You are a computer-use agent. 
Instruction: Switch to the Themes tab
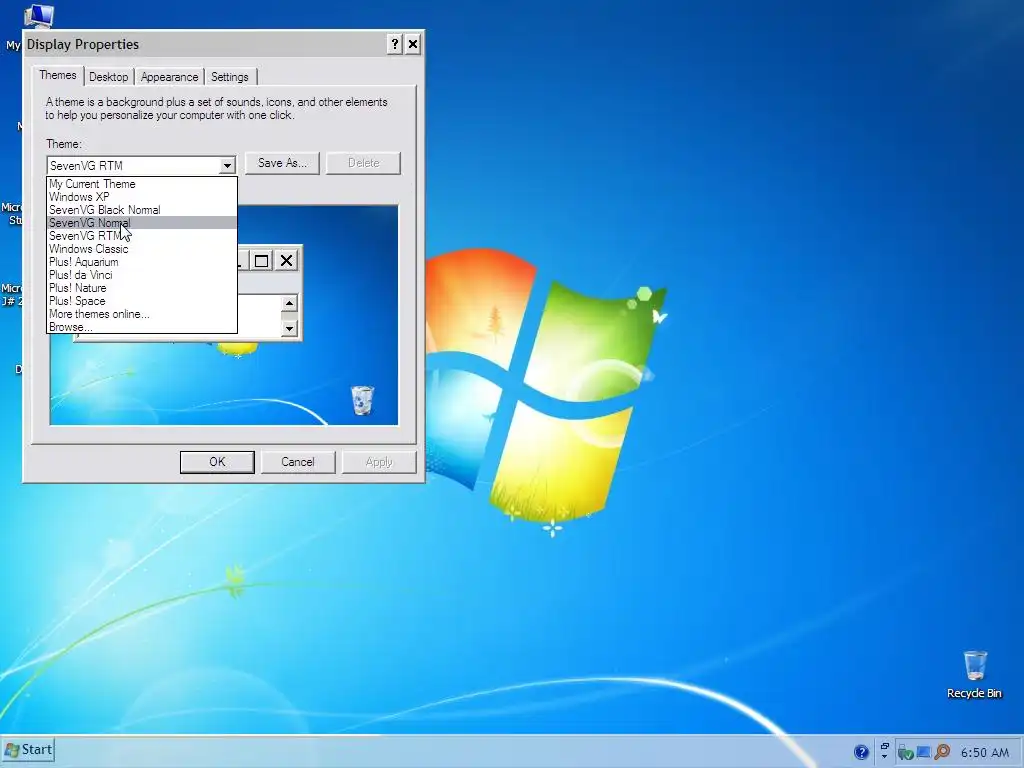click(57, 75)
